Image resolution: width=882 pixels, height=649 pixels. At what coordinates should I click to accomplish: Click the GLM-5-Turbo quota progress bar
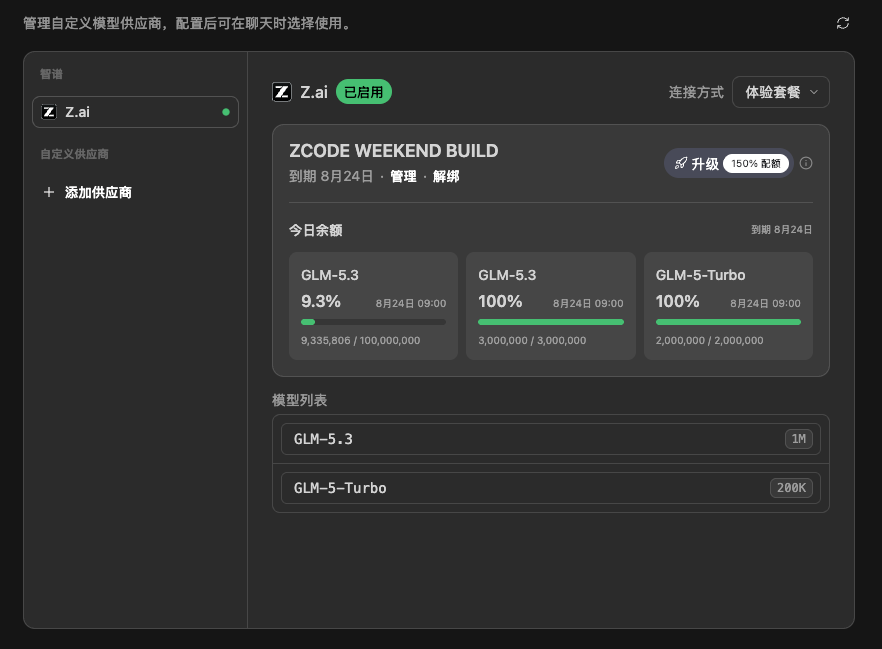click(x=728, y=322)
